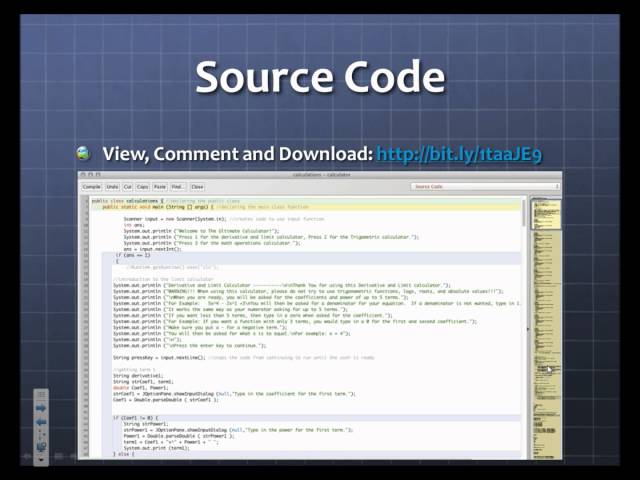Click the Cut button in the editor toolbar

(x=128, y=187)
